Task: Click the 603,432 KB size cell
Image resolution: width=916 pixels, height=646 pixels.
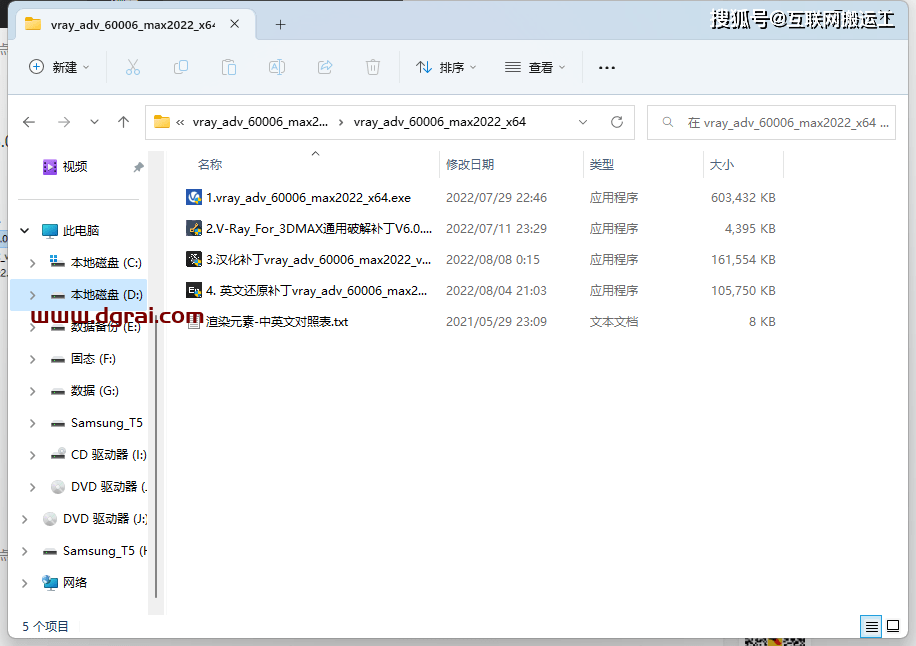Action: [x=742, y=197]
